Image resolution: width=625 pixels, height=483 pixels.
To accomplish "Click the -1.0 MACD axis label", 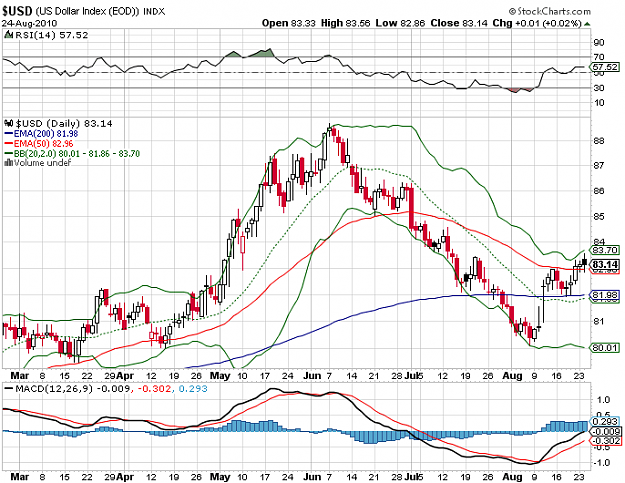I will coord(601,463).
